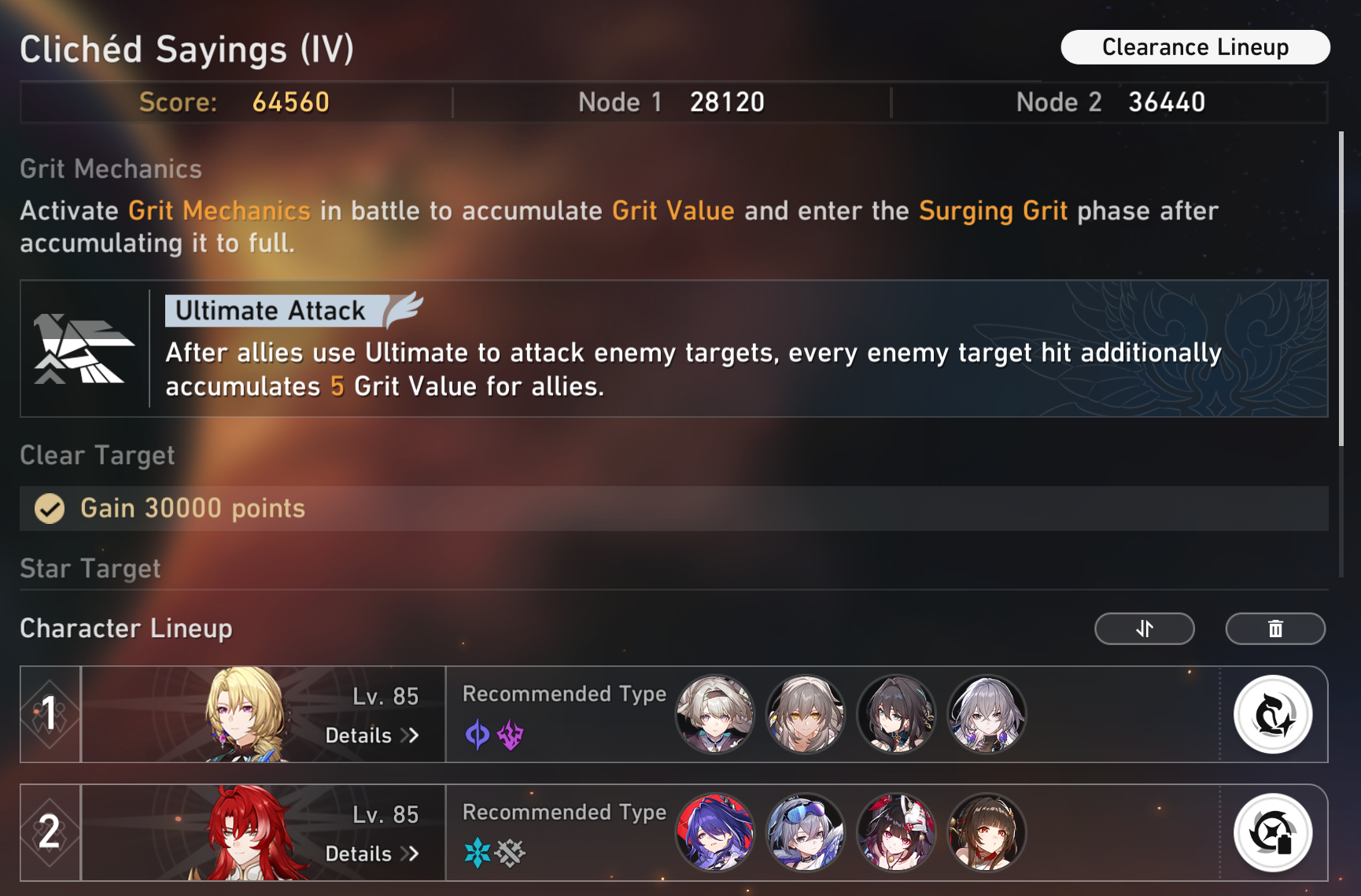The width and height of the screenshot is (1361, 896).
Task: Select the fox-mask girl portrait in team 2
Action: 896,832
